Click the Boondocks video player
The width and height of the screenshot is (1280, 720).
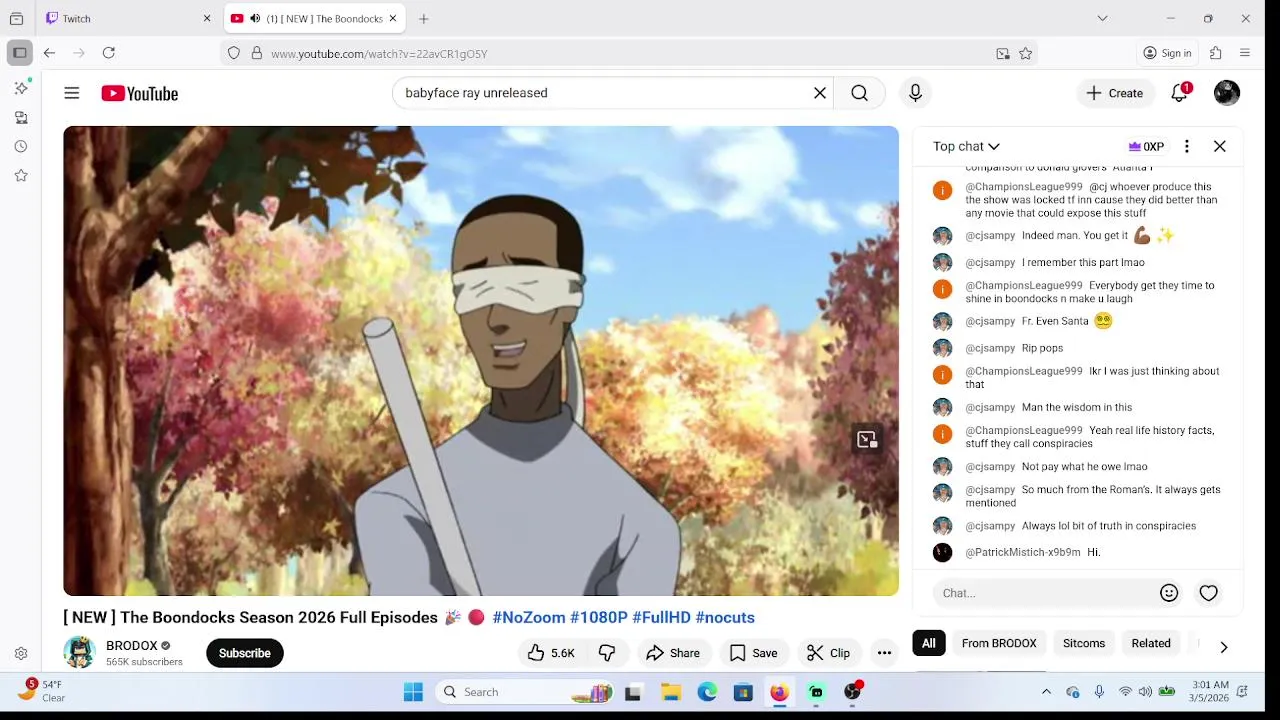[481, 361]
